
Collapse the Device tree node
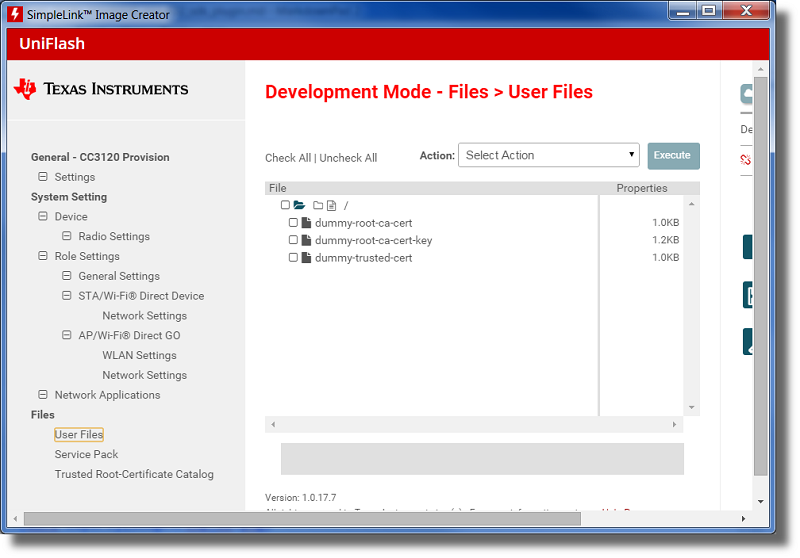coord(43,216)
